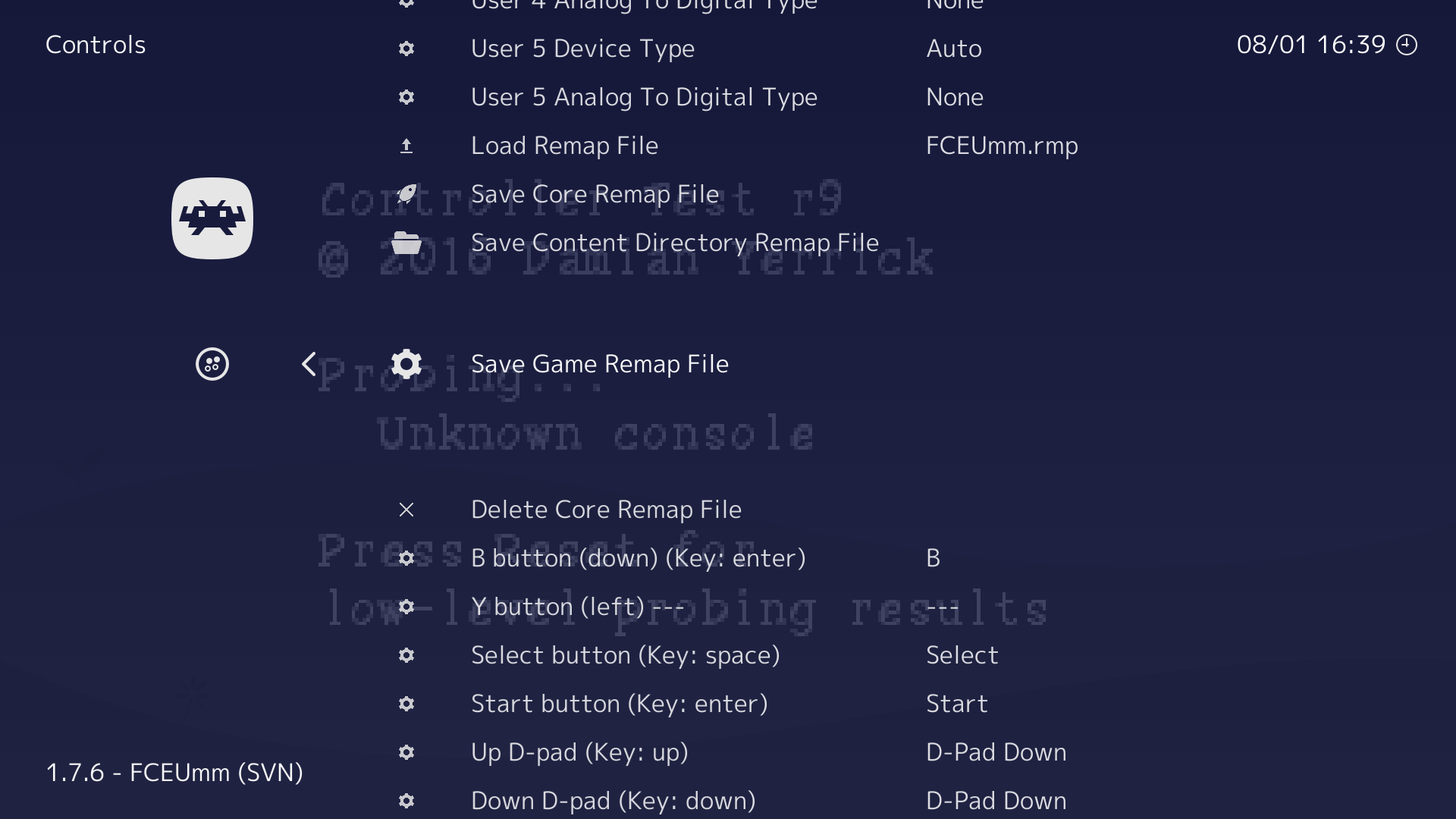1456x819 pixels.
Task: Choose Save Content Directory Remap File
Action: (x=674, y=243)
